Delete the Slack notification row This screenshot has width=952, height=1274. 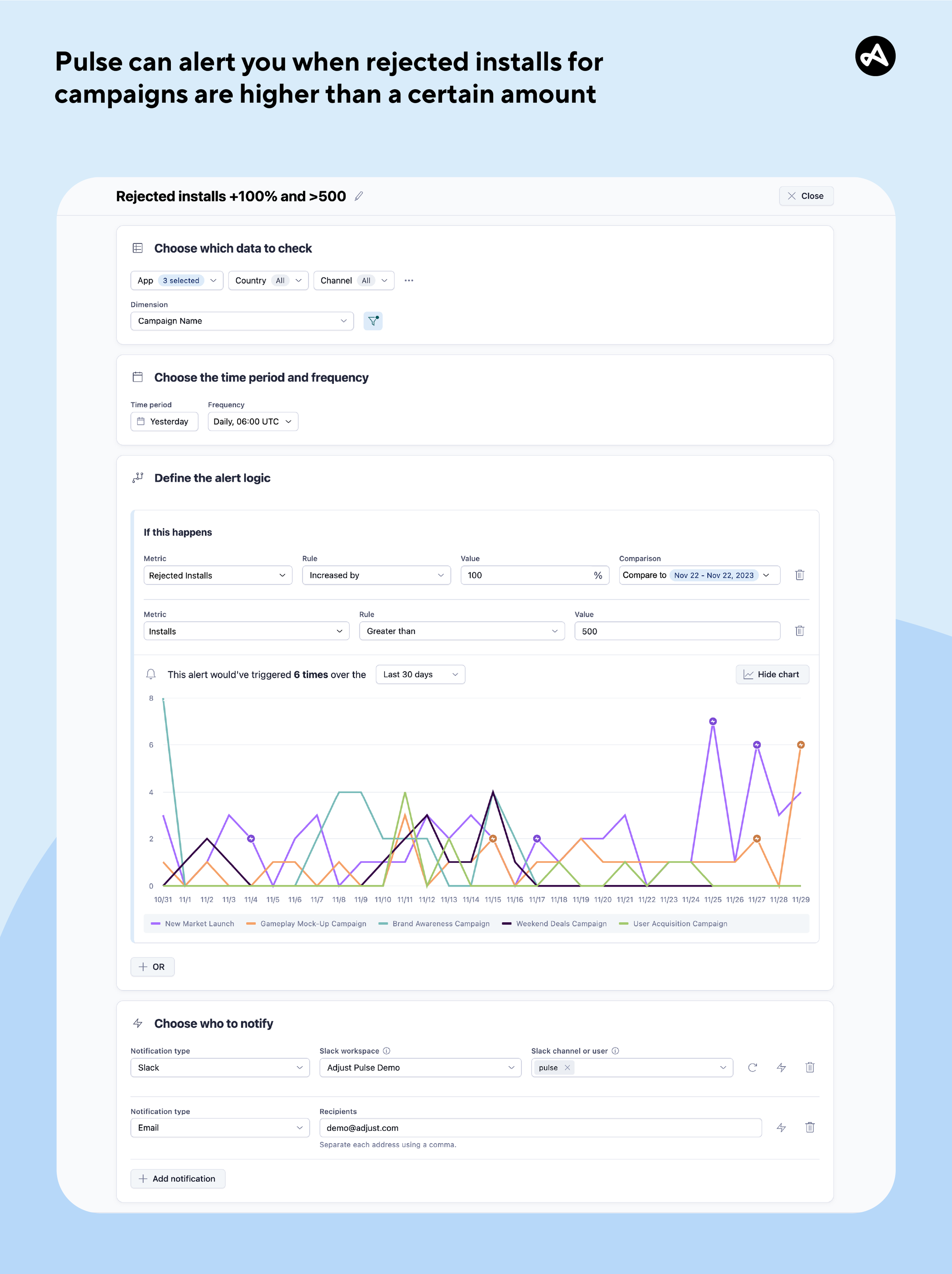pos(810,1068)
